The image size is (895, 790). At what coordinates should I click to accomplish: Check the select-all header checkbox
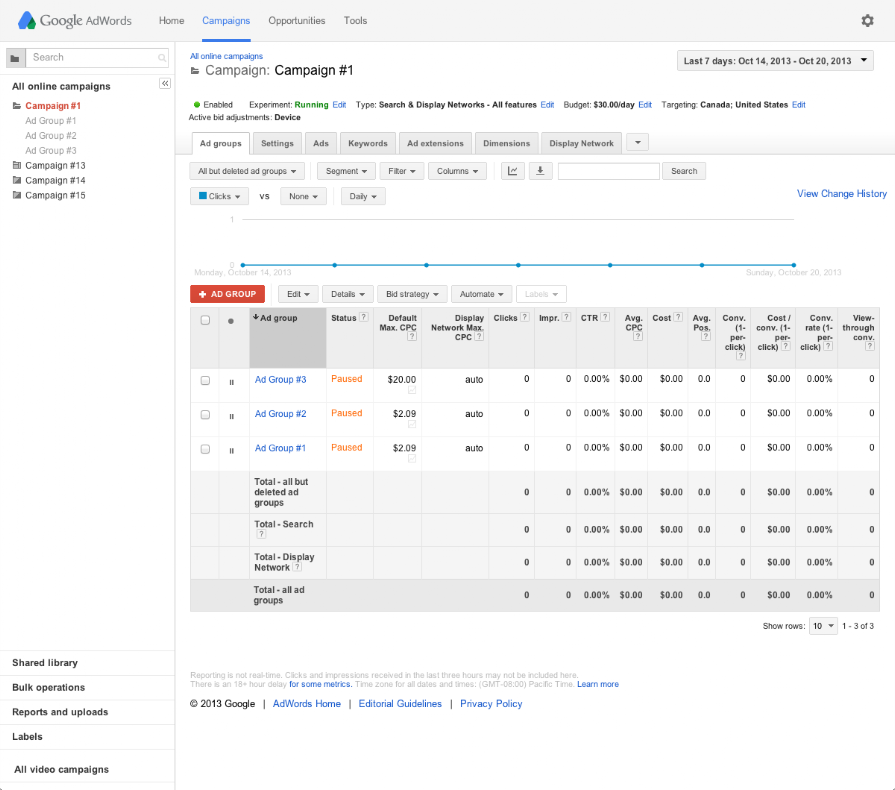point(205,320)
